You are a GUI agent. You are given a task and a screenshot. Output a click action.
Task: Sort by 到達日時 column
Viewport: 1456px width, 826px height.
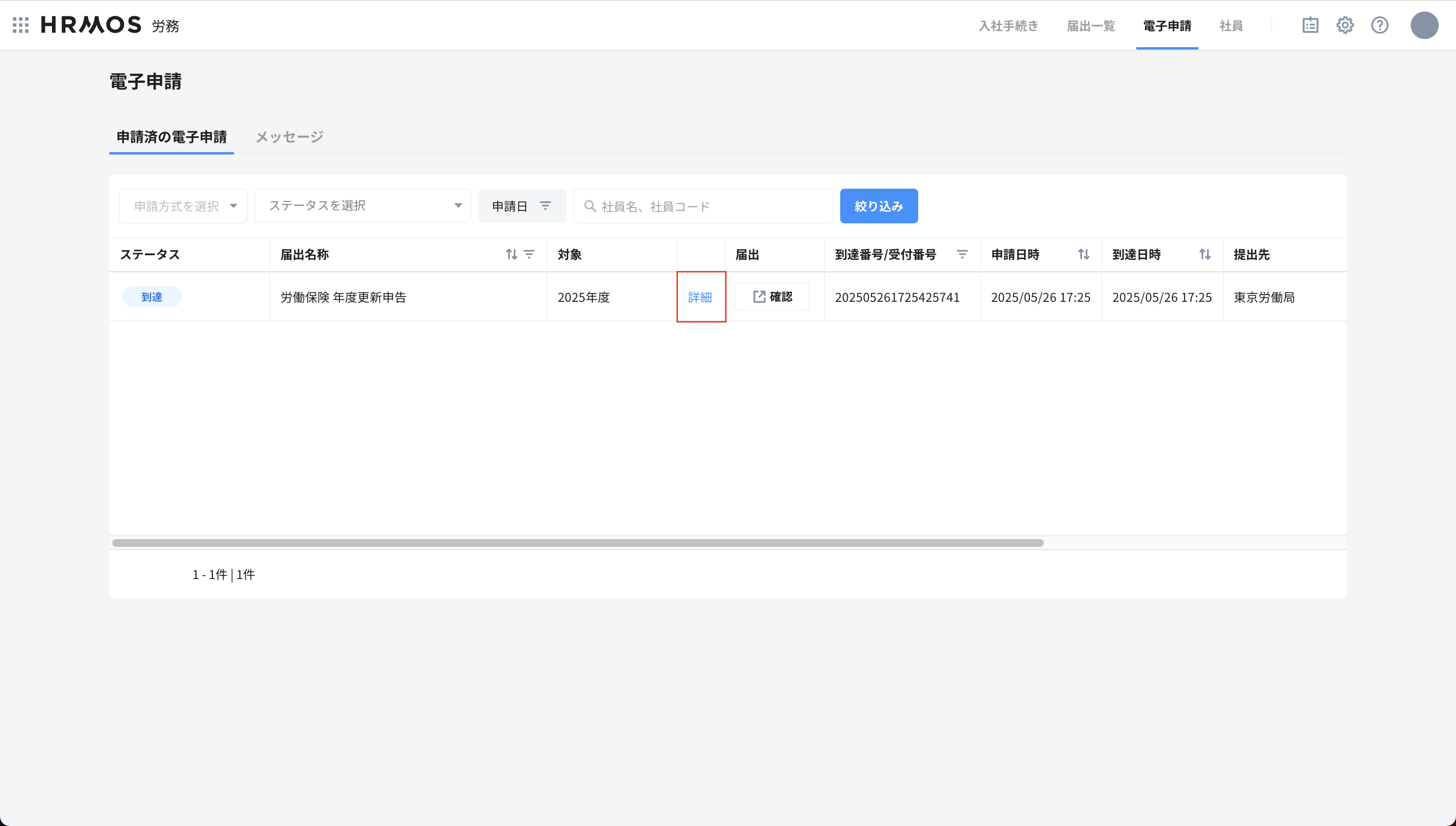click(1205, 254)
